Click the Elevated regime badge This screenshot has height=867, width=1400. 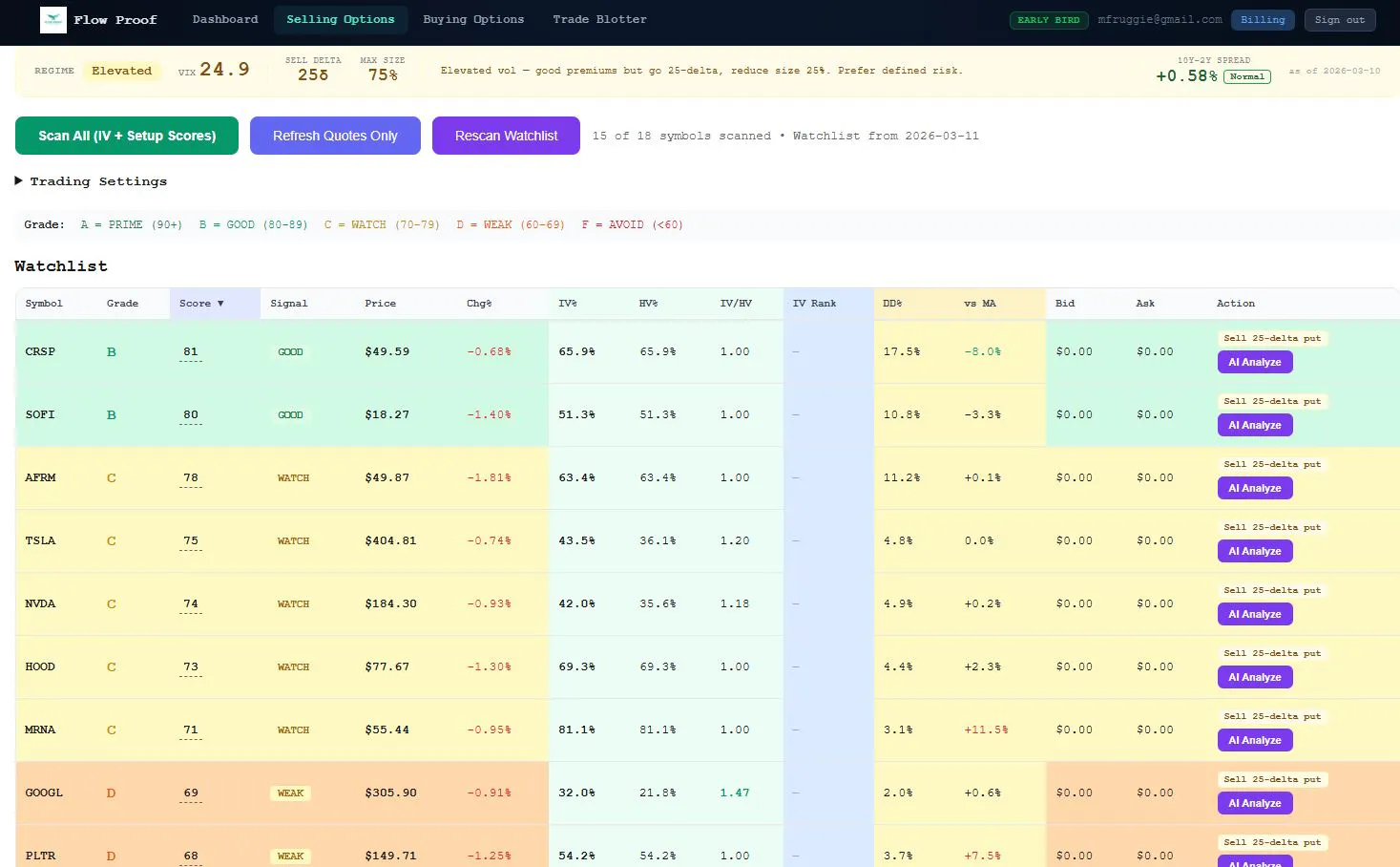tap(121, 71)
